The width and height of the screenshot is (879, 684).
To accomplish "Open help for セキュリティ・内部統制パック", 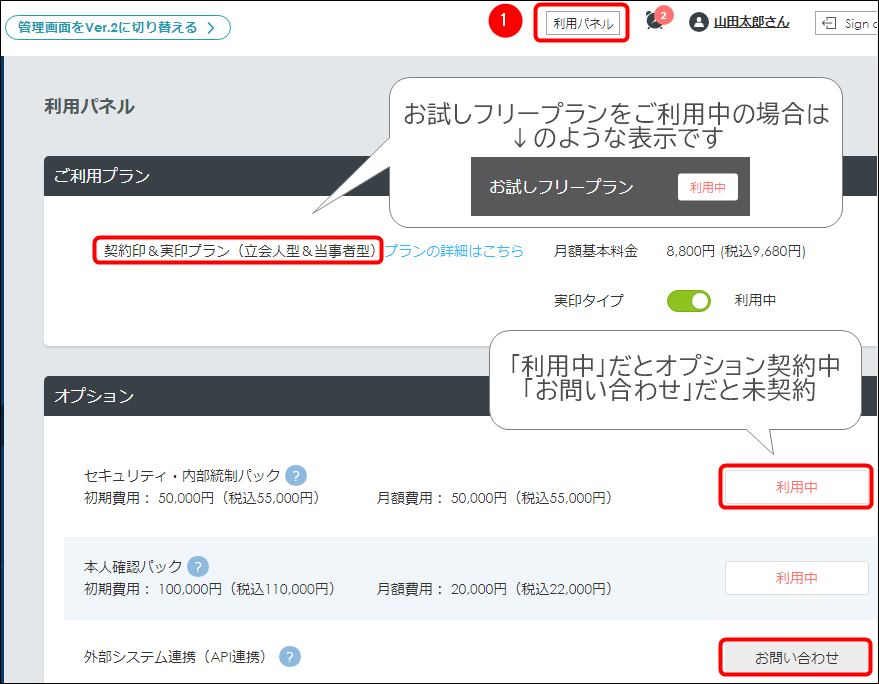I will tap(296, 476).
